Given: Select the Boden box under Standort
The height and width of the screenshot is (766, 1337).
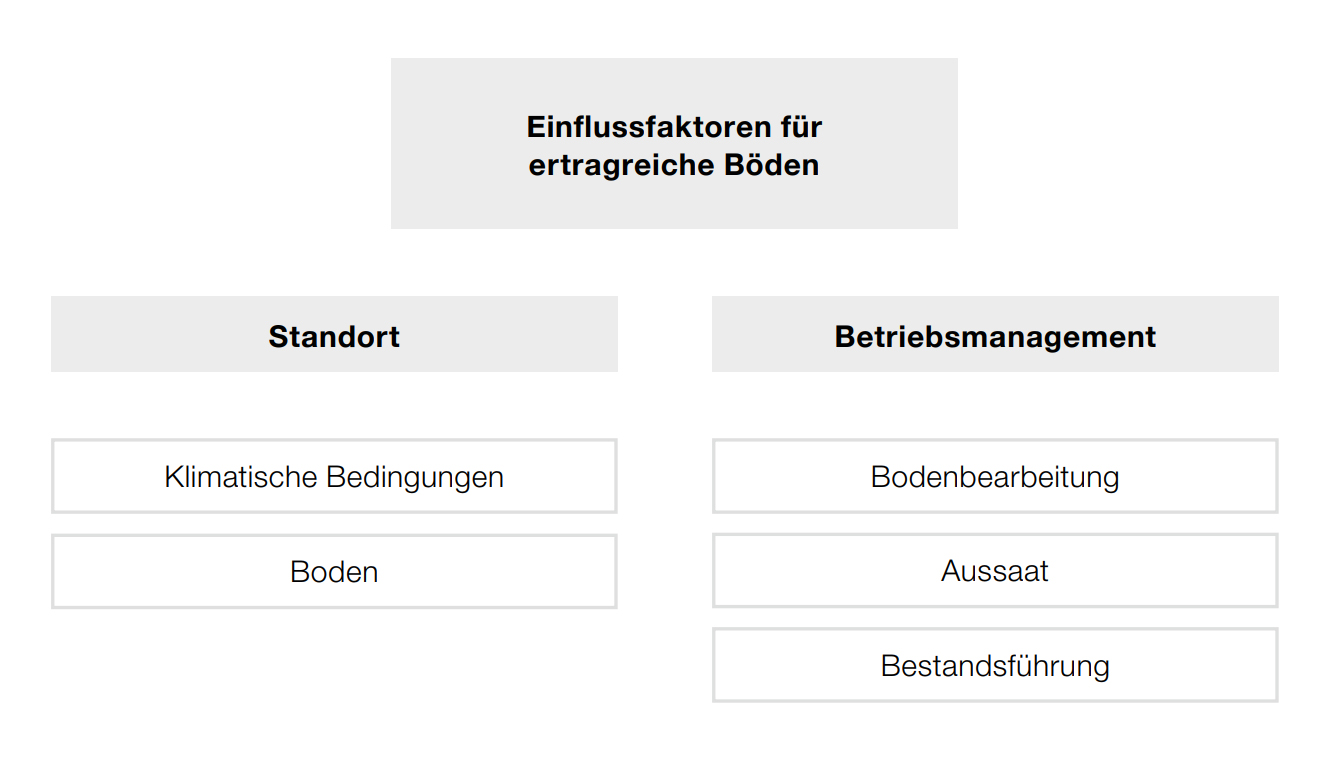Looking at the screenshot, I should coord(334,571).
